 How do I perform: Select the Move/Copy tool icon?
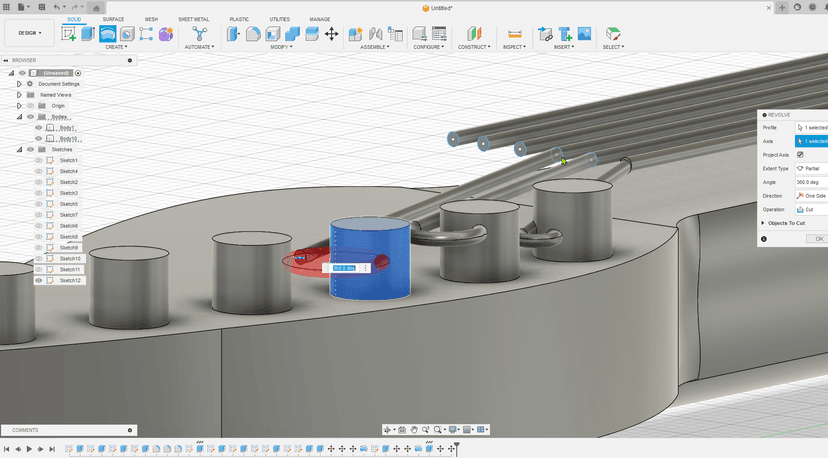331,34
